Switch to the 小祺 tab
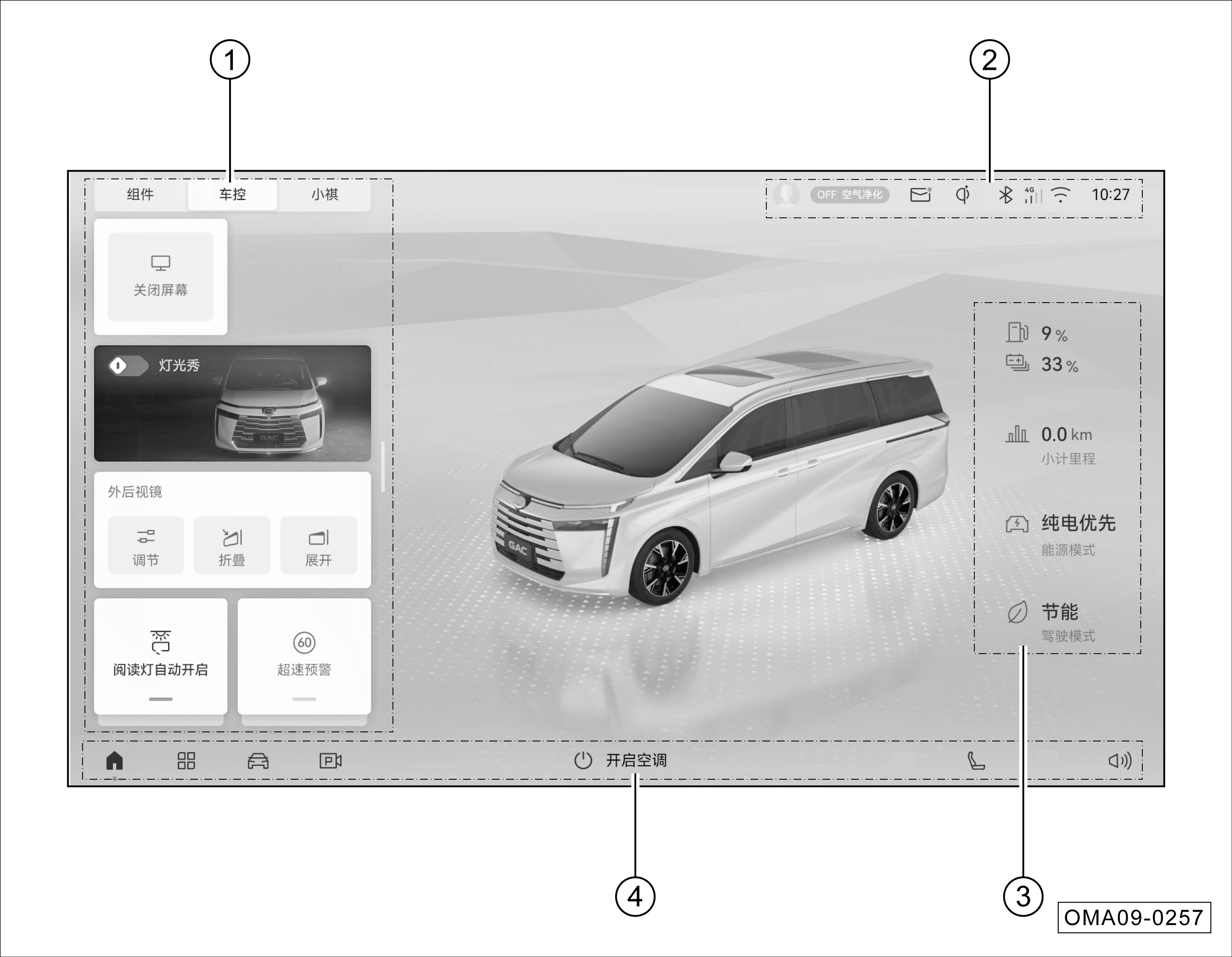This screenshot has width=1232, height=957. (x=324, y=195)
